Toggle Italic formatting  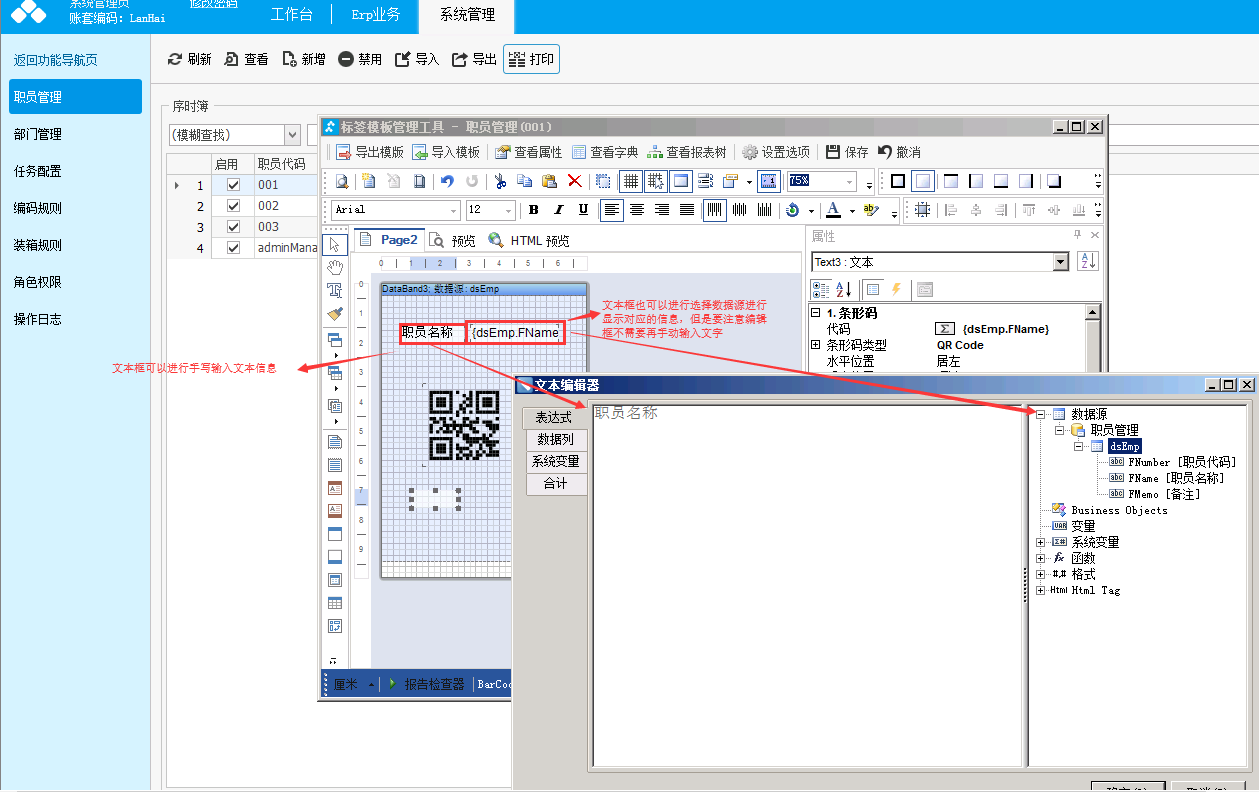pyautogui.click(x=558, y=210)
